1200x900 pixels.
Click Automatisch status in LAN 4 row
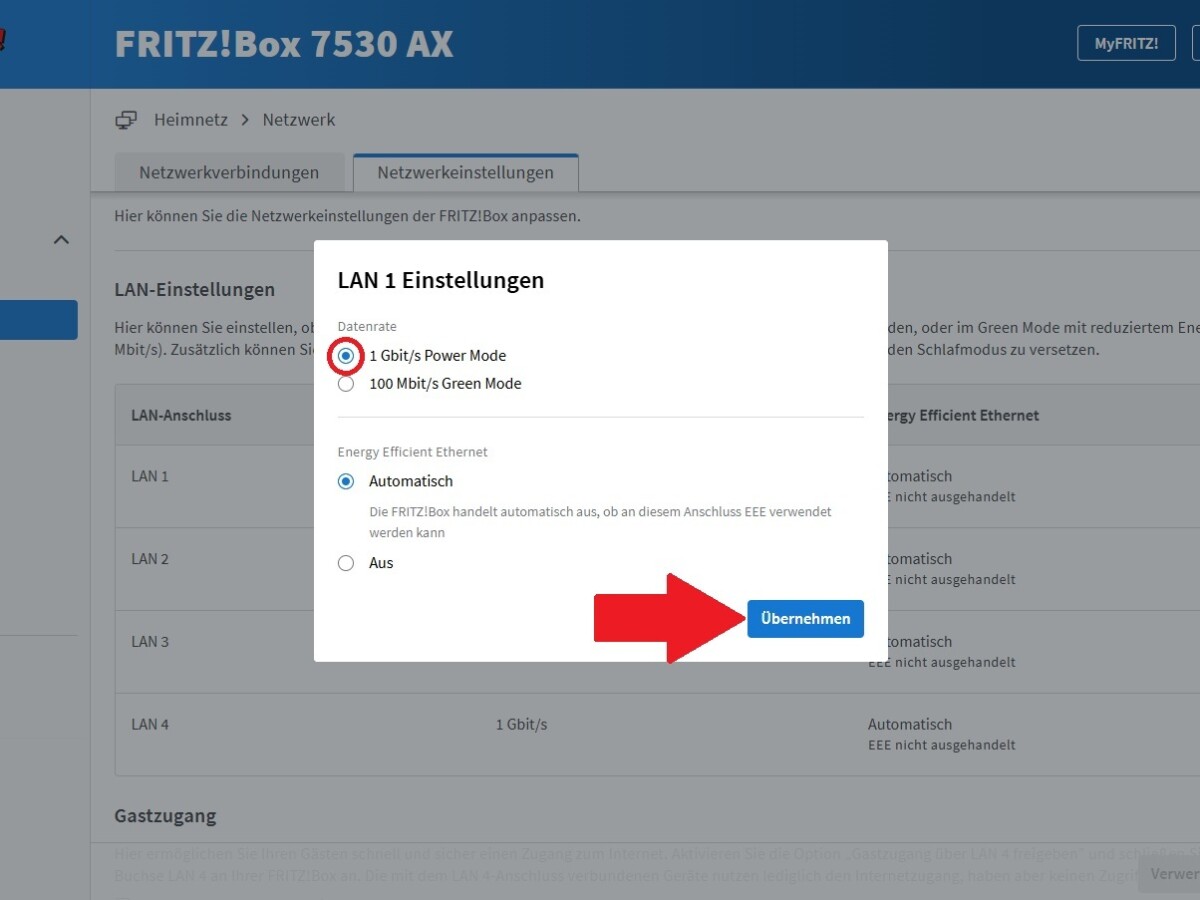910,724
